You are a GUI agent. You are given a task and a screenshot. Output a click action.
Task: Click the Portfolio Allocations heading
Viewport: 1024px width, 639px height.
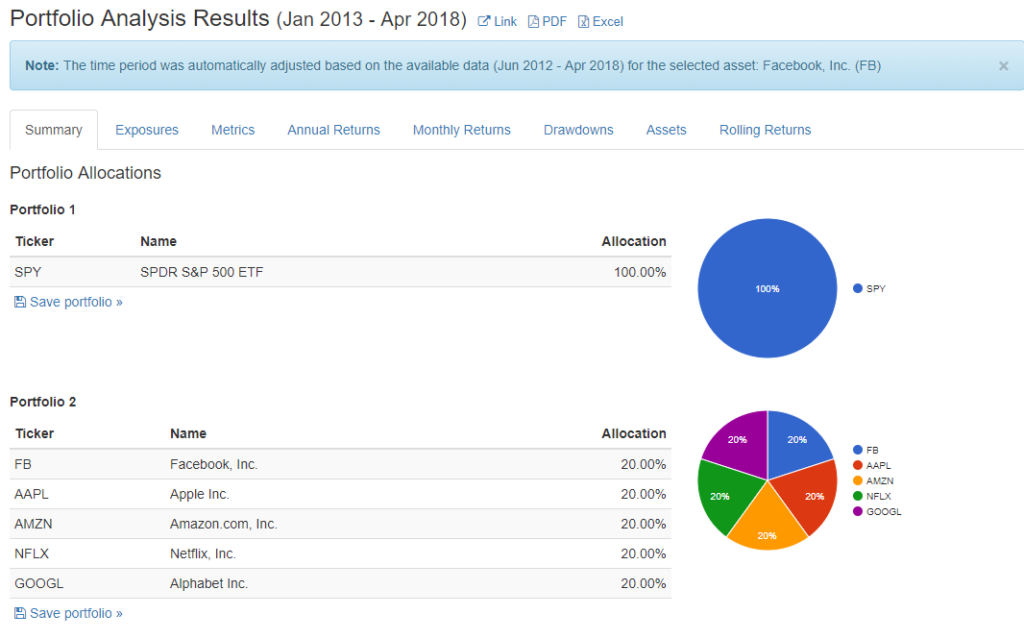pos(86,172)
